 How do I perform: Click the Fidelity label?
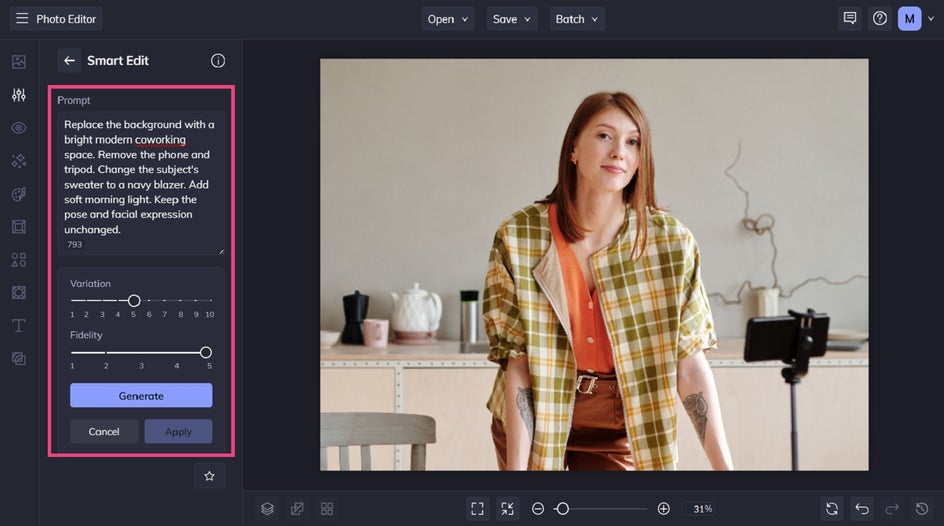pos(86,335)
